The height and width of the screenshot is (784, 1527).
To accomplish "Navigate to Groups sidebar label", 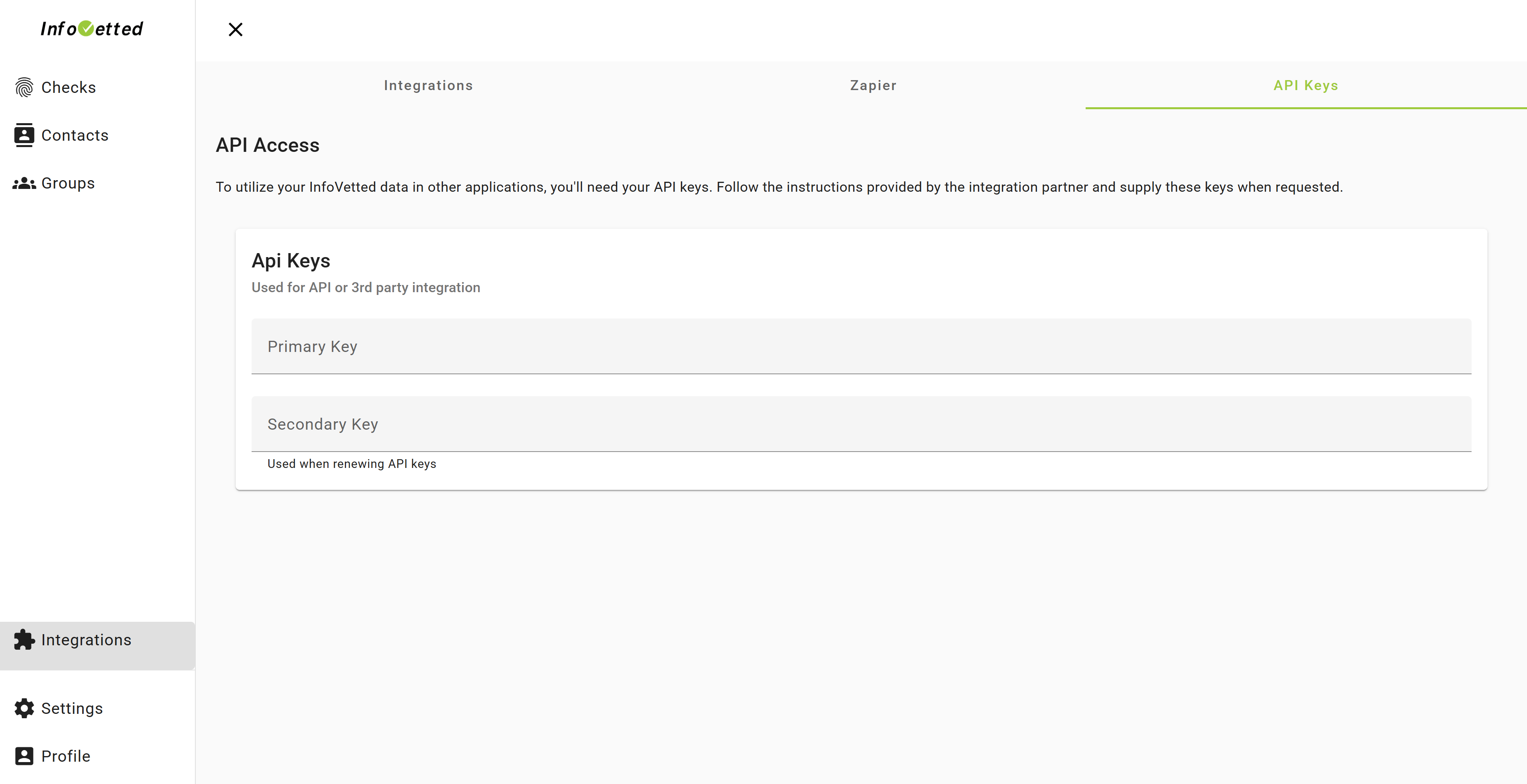I will (x=68, y=183).
